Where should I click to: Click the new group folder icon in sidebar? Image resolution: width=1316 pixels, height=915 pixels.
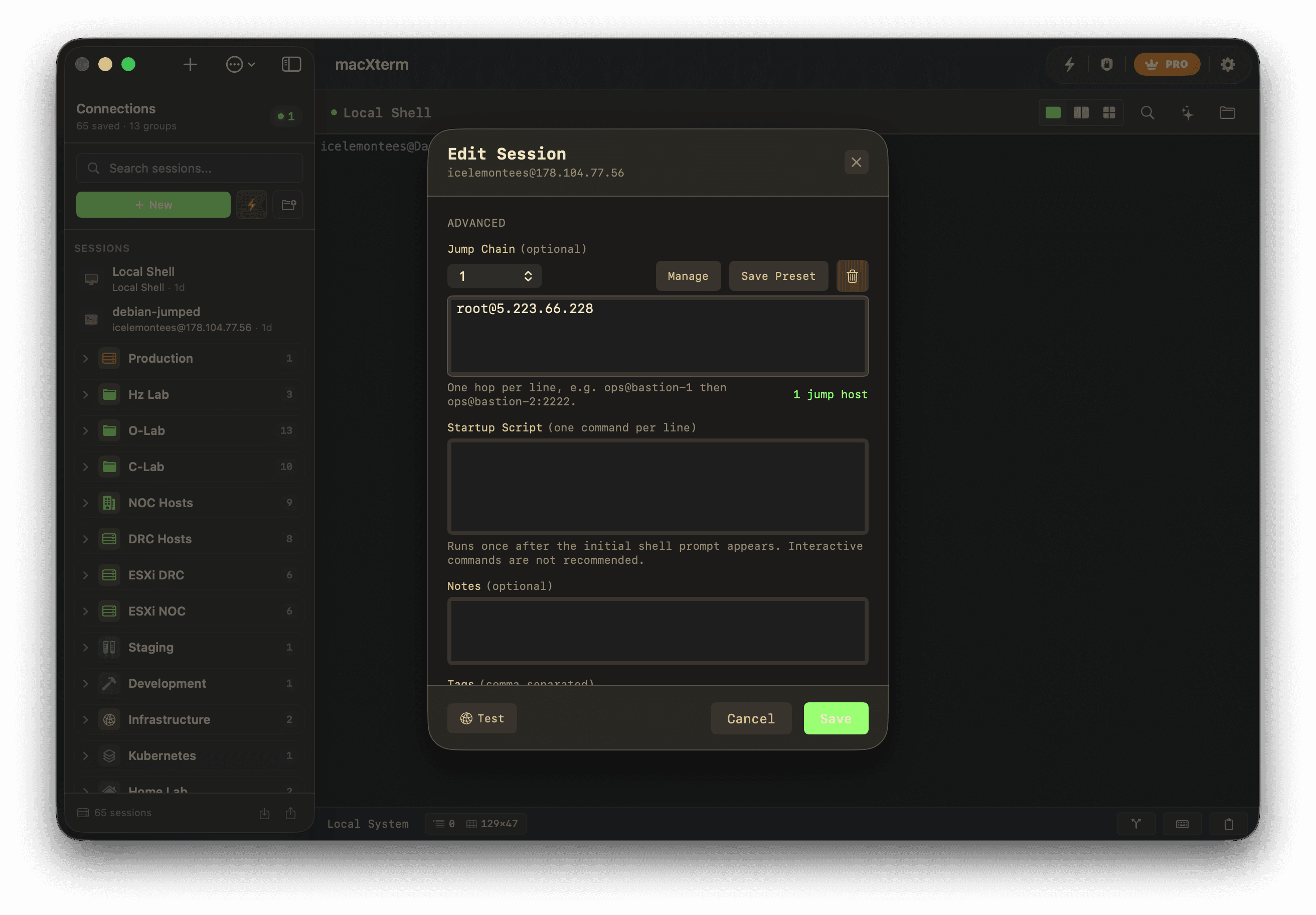(288, 205)
